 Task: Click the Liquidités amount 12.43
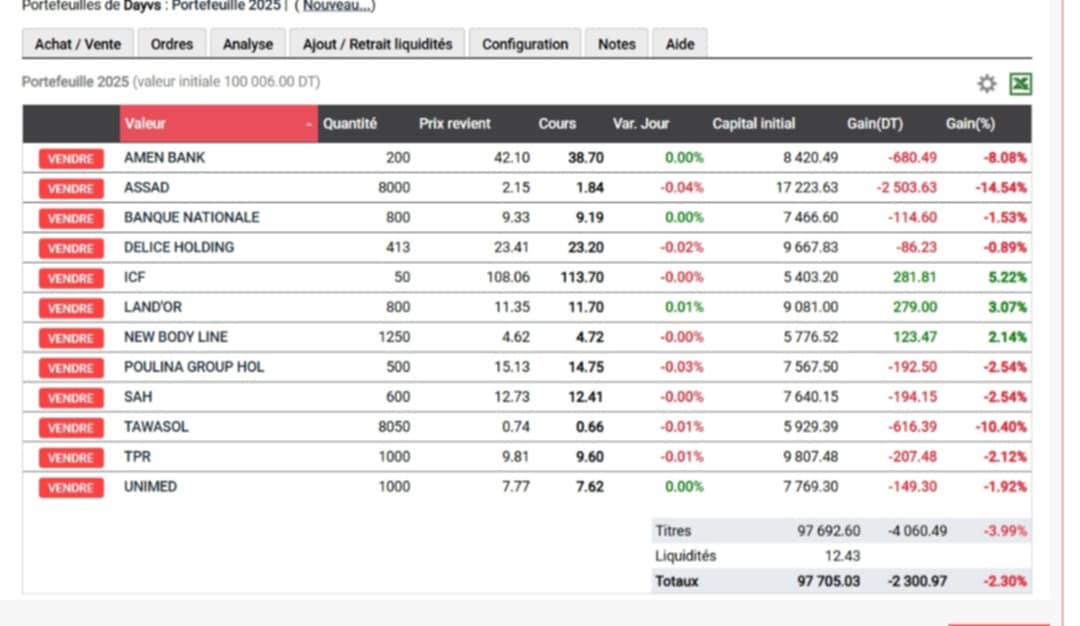point(842,556)
